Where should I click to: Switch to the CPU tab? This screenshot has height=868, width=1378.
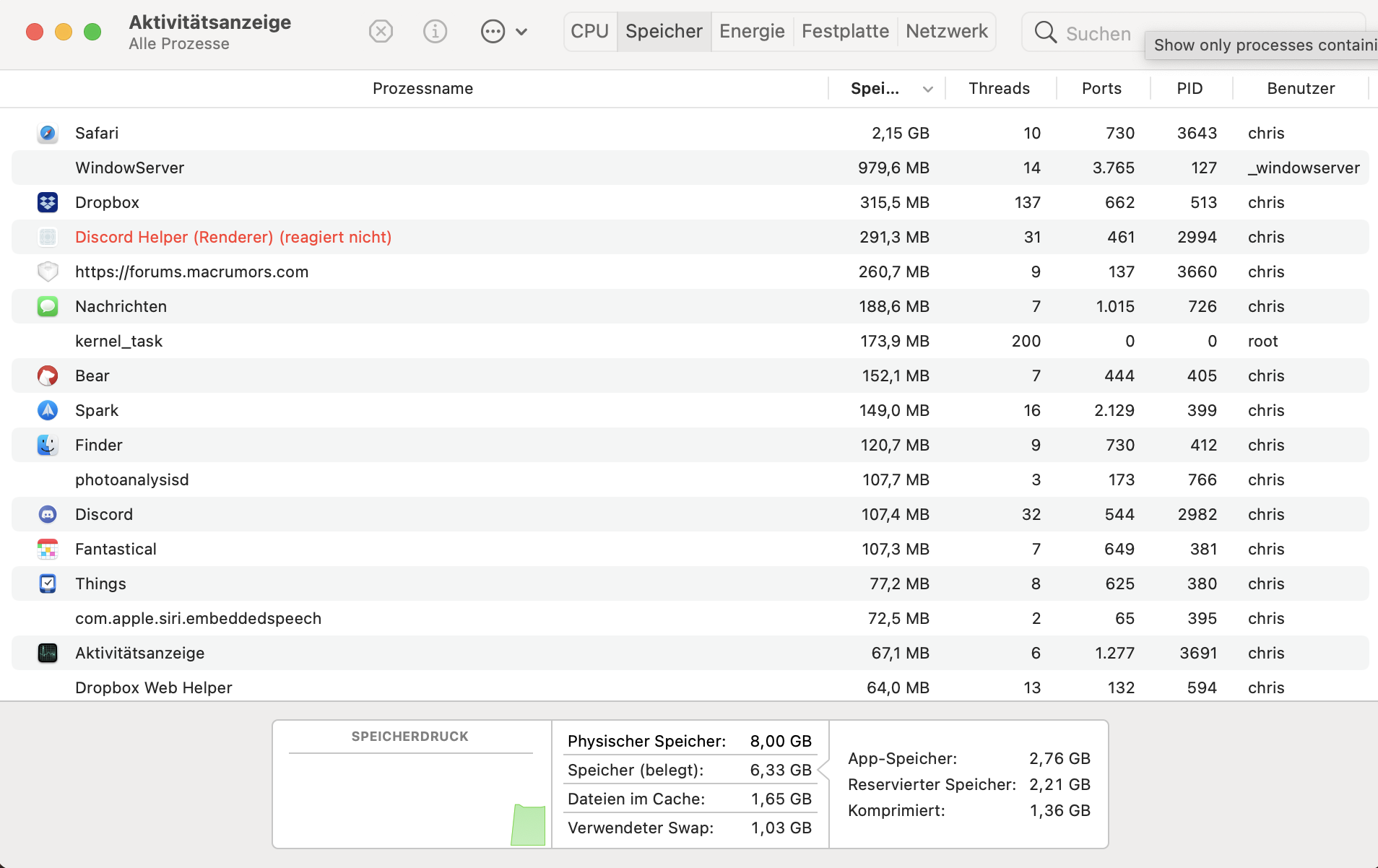(589, 32)
